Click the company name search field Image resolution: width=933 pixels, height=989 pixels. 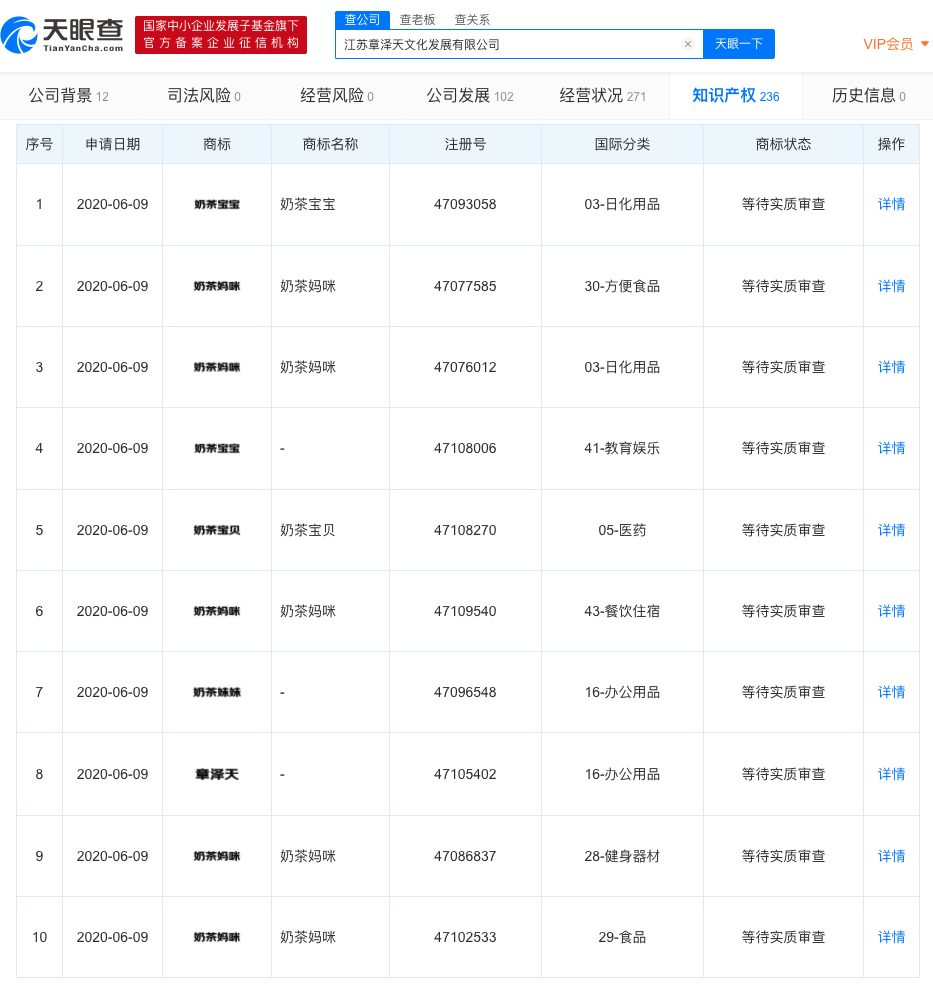510,44
